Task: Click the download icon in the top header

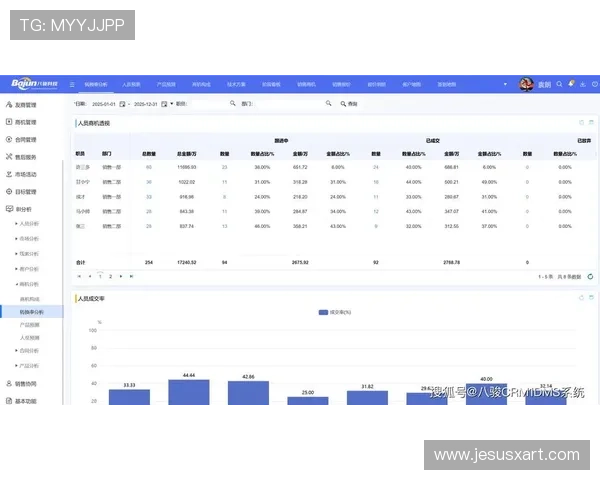Action: pos(582,85)
